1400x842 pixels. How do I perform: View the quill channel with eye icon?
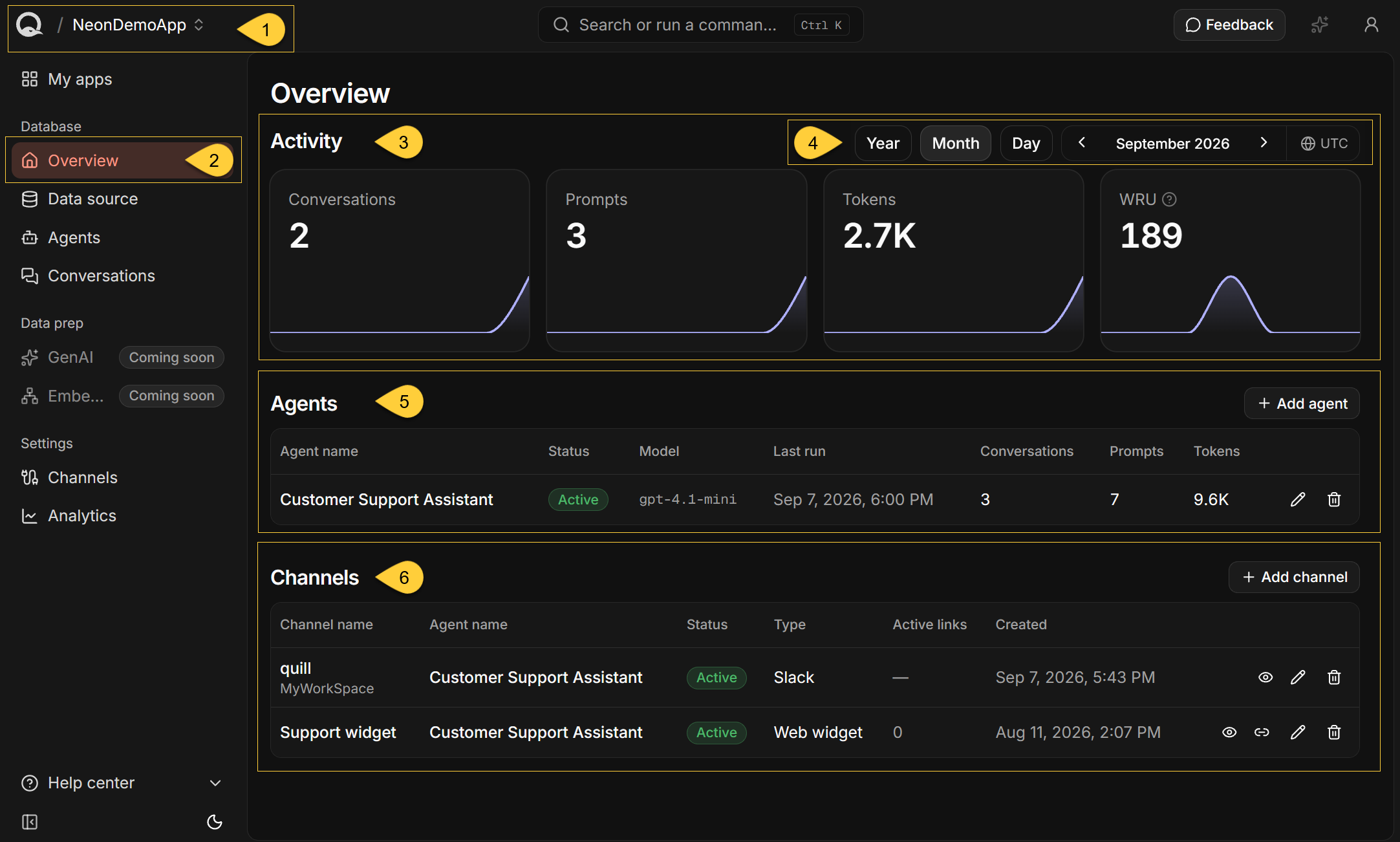(x=1265, y=677)
